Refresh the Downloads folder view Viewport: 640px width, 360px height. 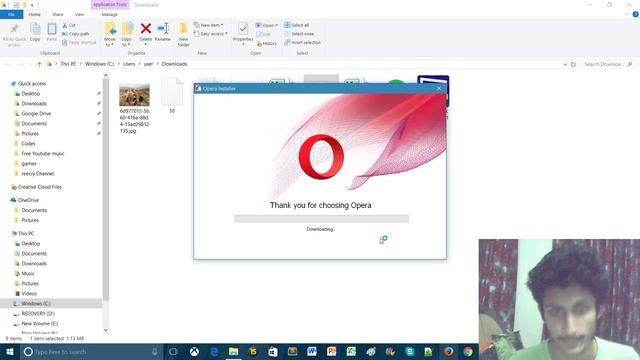pyautogui.click(x=573, y=64)
